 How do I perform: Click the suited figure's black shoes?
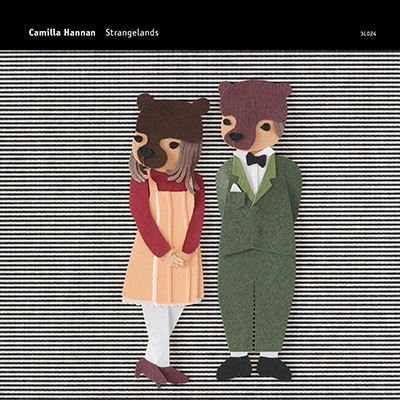tap(253, 368)
